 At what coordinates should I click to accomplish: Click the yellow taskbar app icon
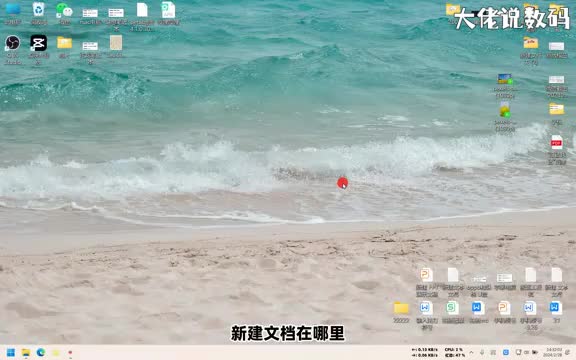(x=55, y=353)
